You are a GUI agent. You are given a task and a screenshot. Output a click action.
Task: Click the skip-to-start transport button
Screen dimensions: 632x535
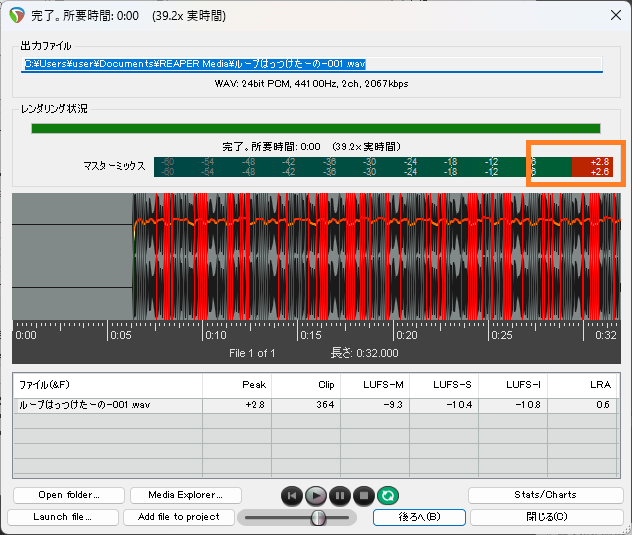tap(291, 495)
